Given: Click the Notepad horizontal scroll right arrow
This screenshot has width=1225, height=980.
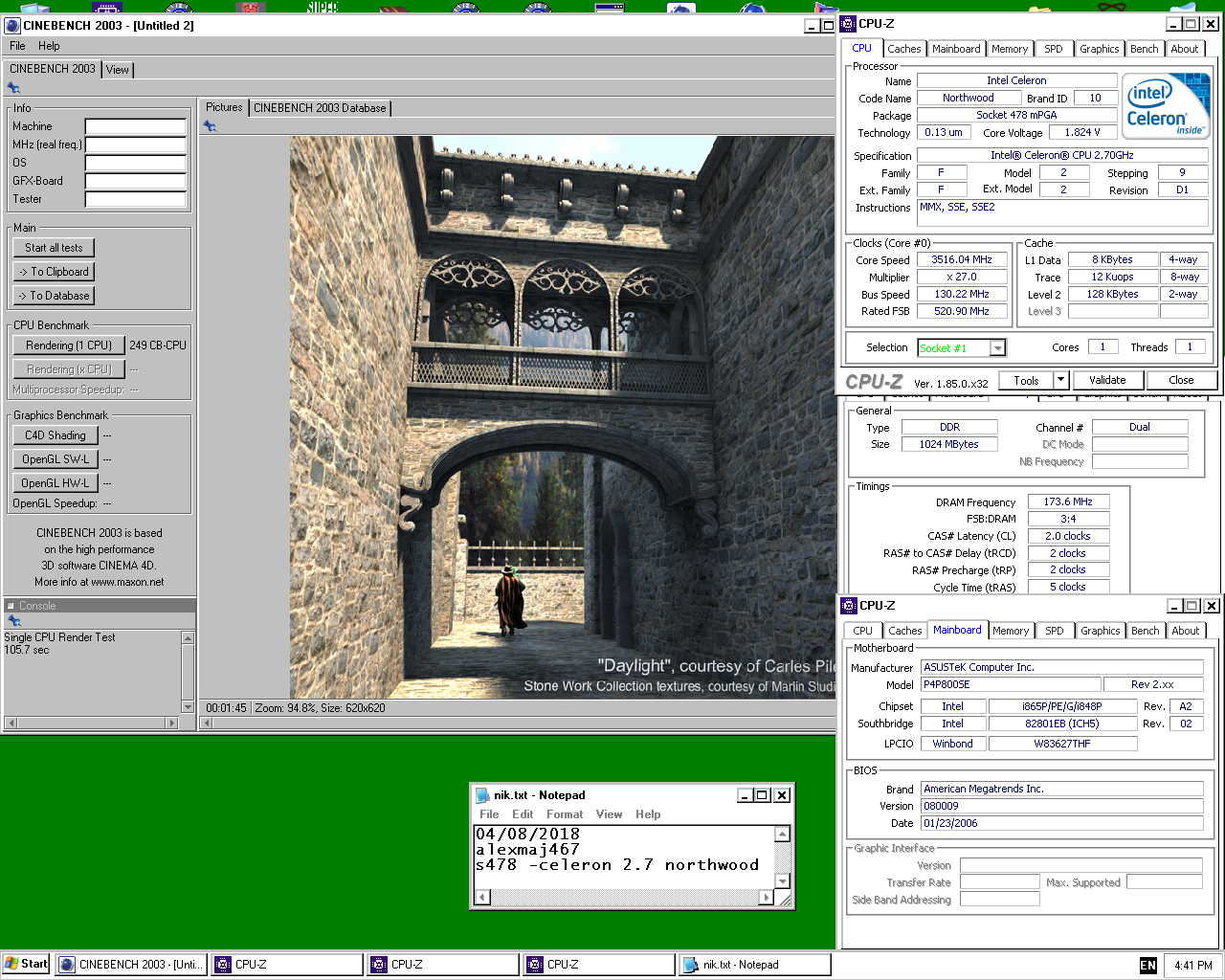Looking at the screenshot, I should (766, 897).
